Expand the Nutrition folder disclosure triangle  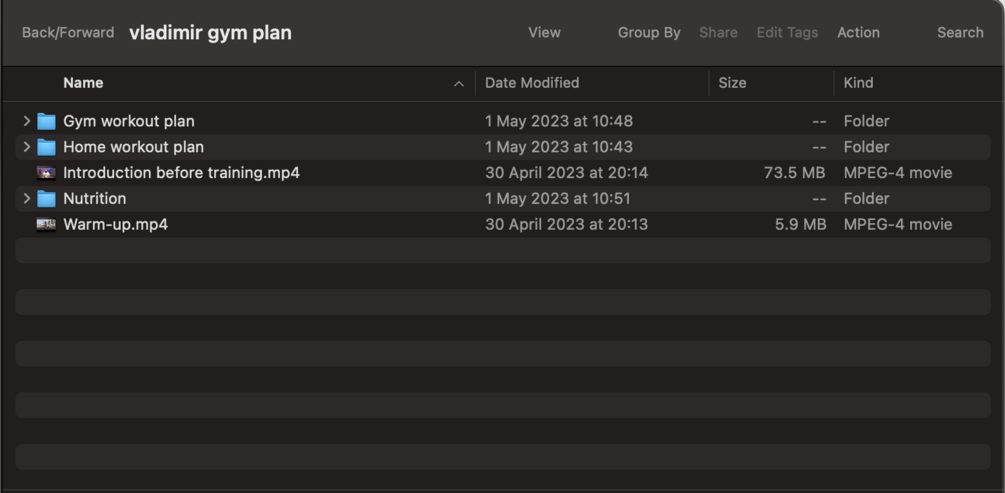tap(26, 199)
